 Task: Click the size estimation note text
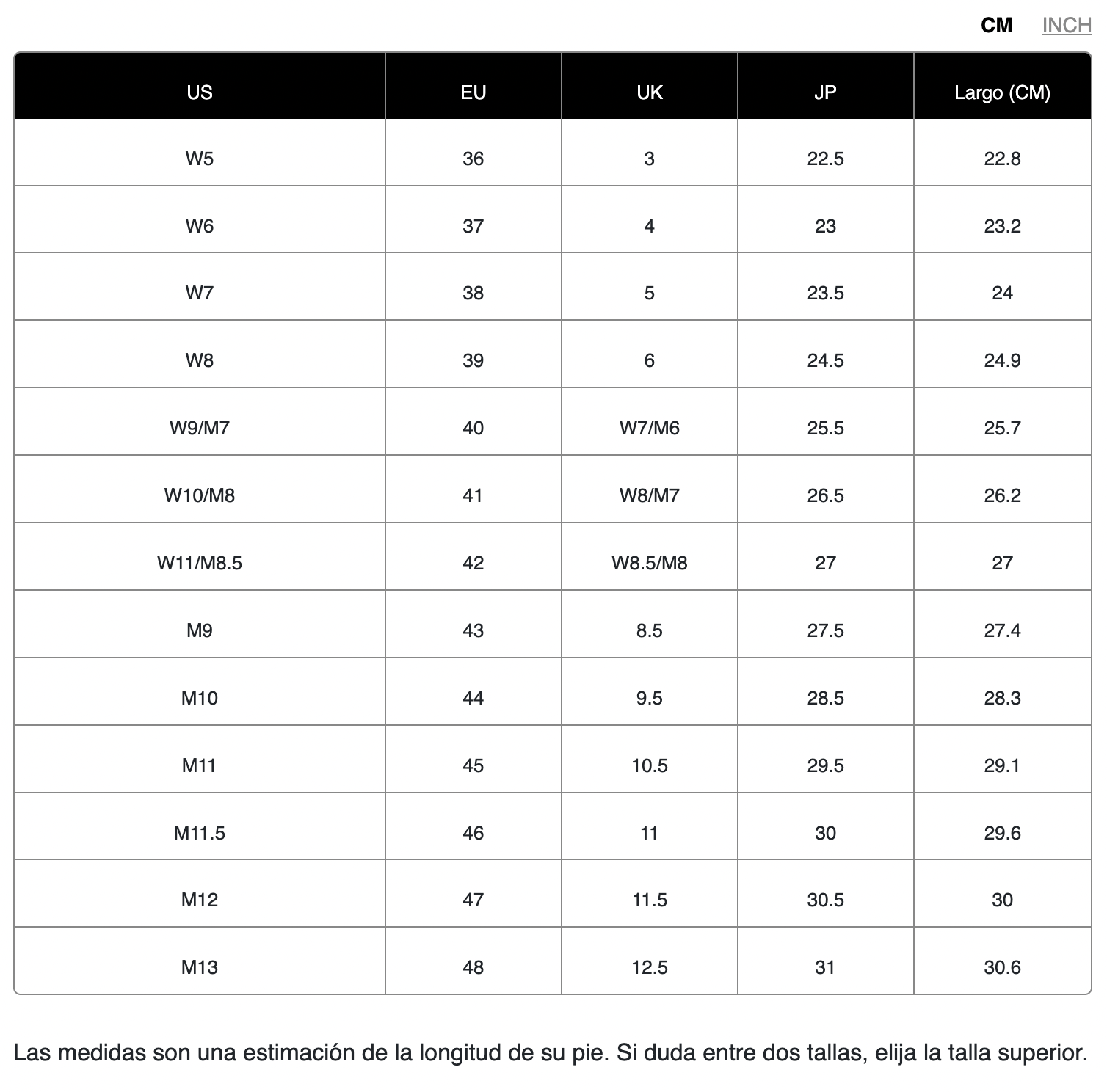pyautogui.click(x=551, y=1053)
